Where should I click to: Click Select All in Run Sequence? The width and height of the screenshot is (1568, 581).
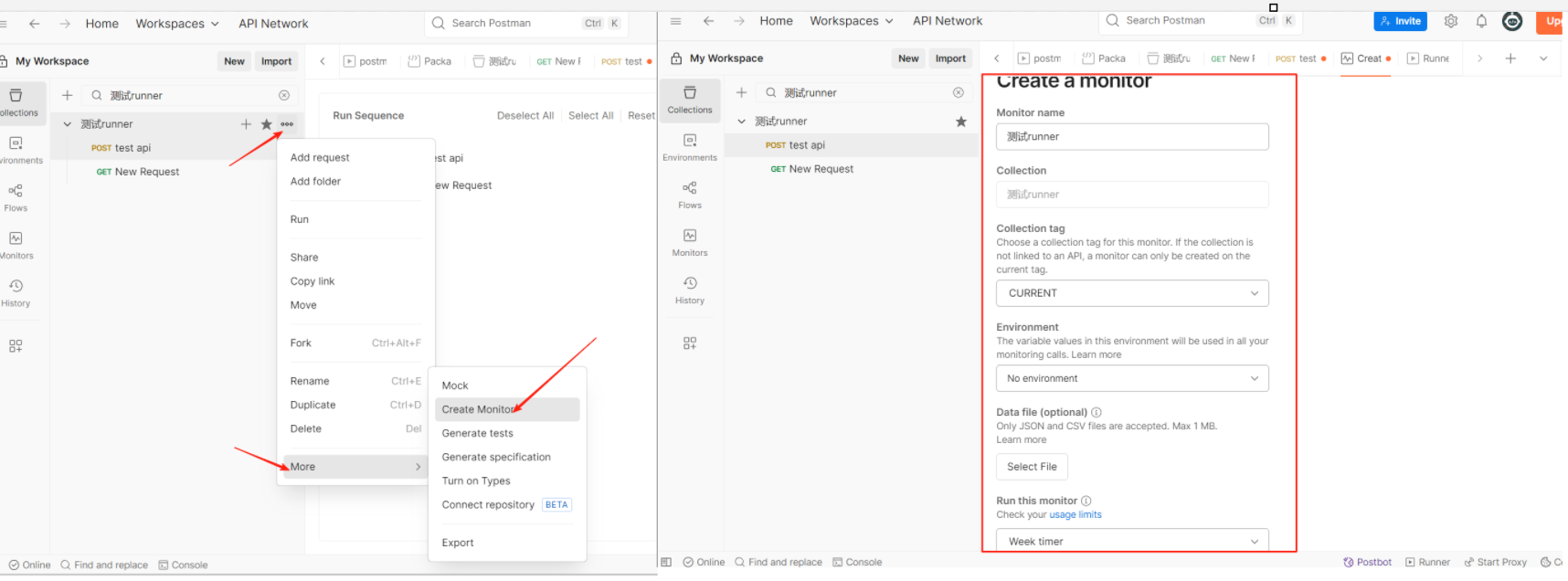tap(590, 115)
